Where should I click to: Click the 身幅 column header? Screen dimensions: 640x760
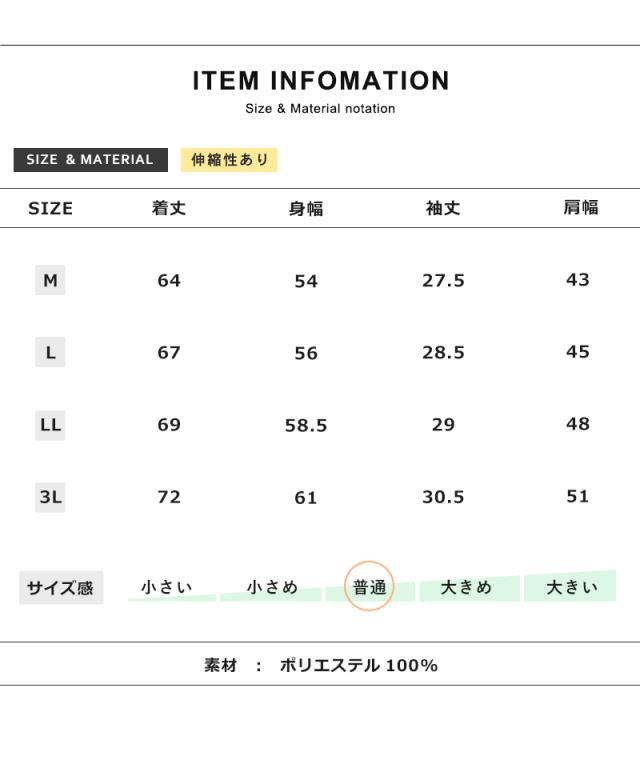tap(306, 209)
